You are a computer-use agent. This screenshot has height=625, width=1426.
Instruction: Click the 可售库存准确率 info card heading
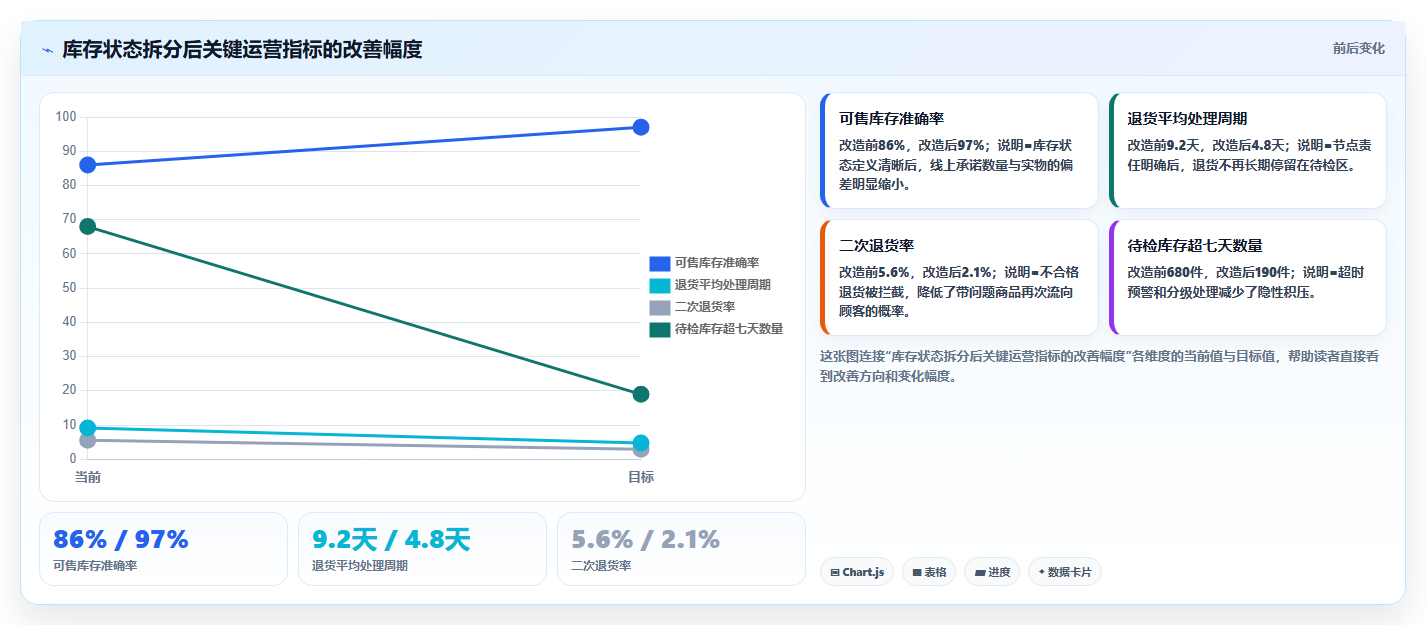tap(892, 118)
